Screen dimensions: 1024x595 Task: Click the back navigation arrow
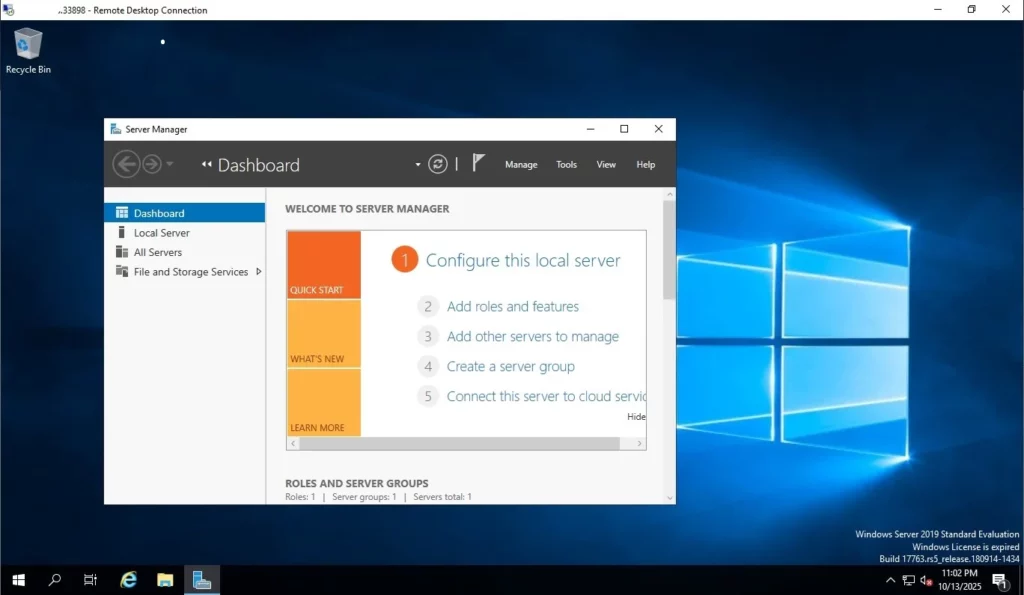[x=125, y=163]
